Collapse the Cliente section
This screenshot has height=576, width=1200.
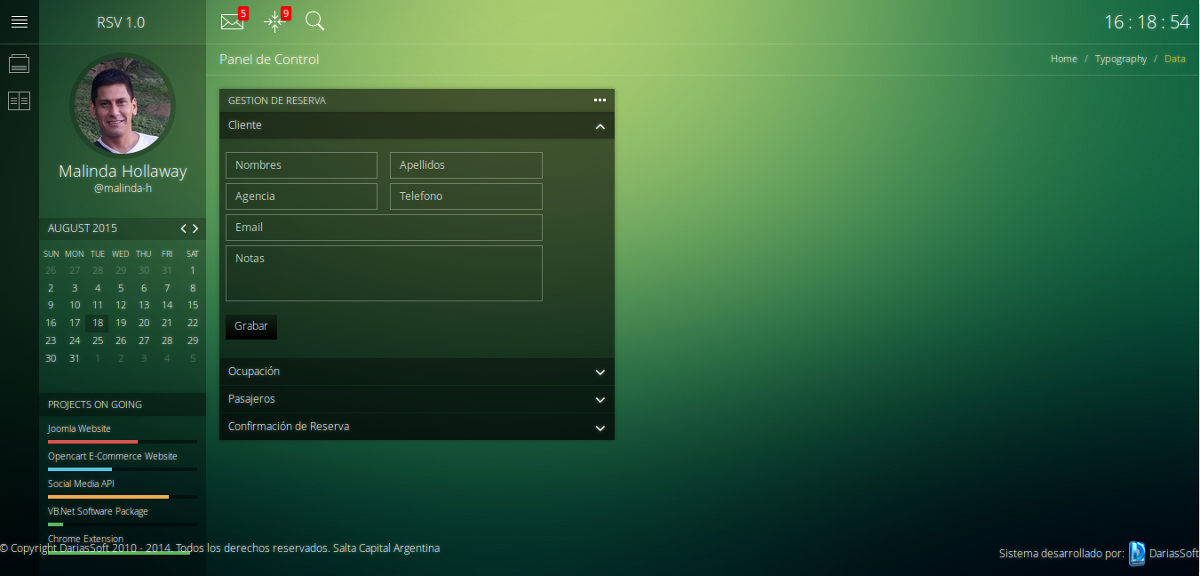(x=600, y=126)
